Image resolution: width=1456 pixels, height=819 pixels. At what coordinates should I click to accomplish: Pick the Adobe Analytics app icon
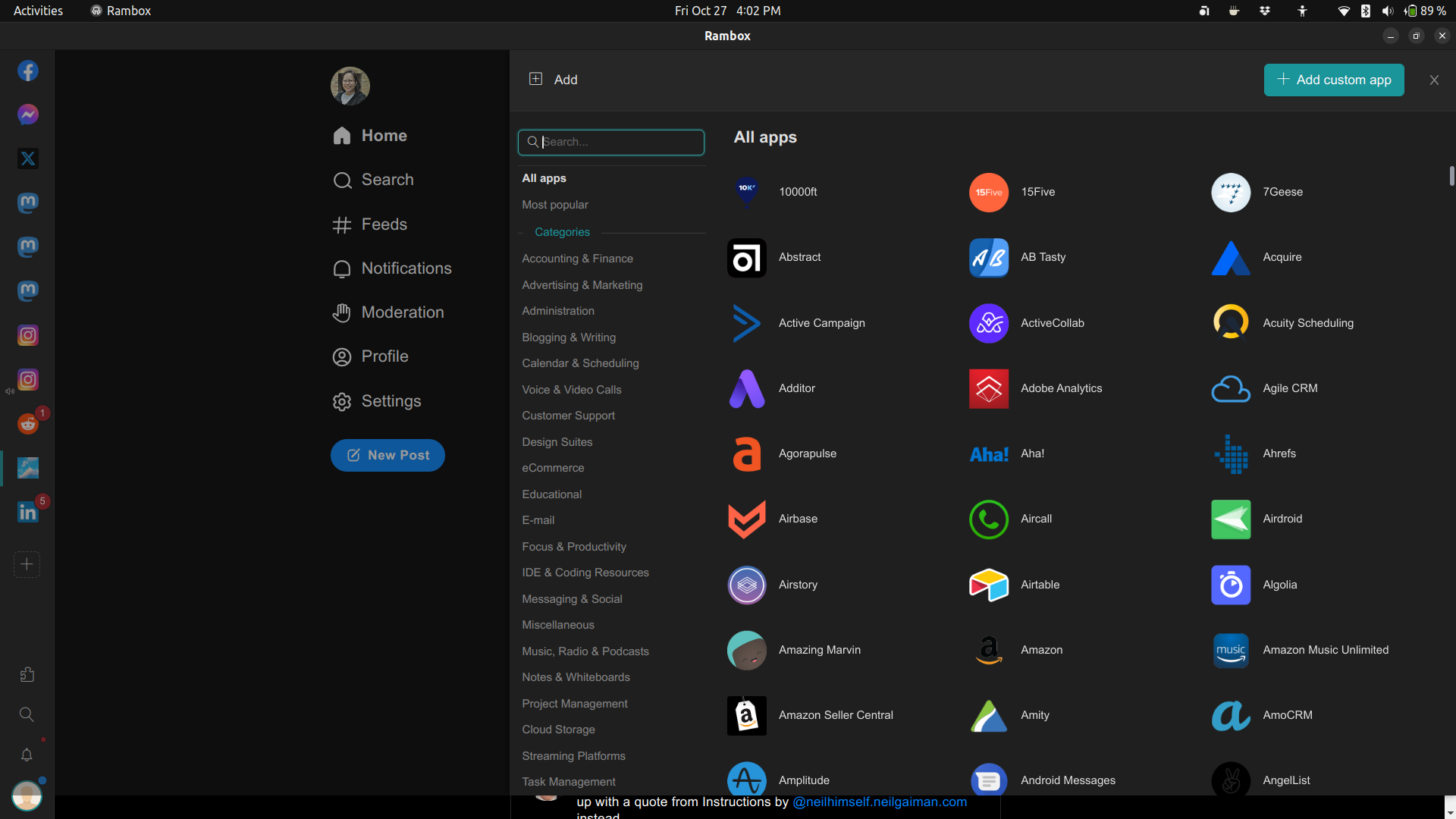[989, 388]
